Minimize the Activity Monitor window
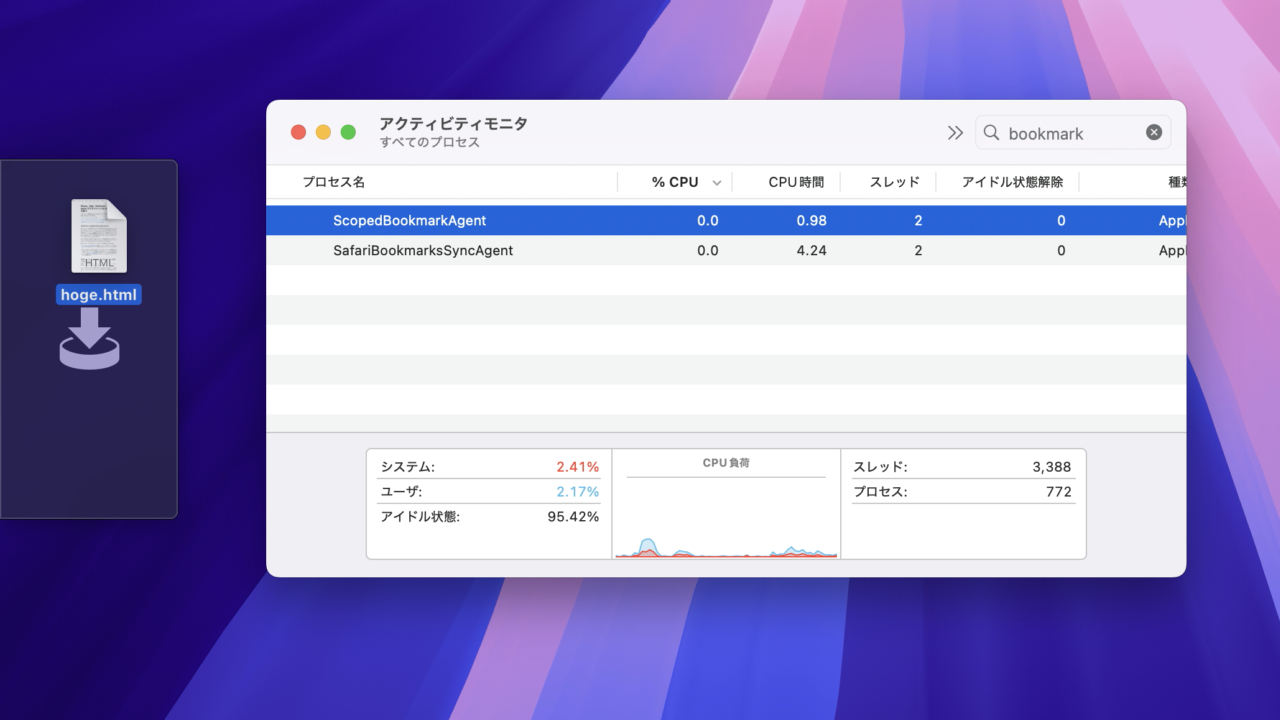1280x720 pixels. [323, 132]
